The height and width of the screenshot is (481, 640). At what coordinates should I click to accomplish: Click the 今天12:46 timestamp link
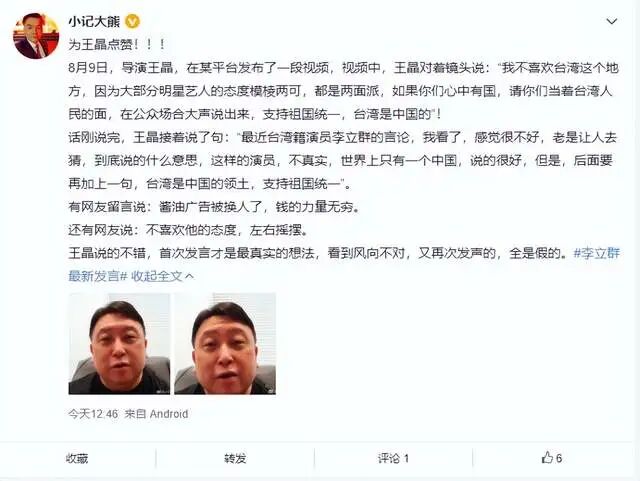point(93,414)
